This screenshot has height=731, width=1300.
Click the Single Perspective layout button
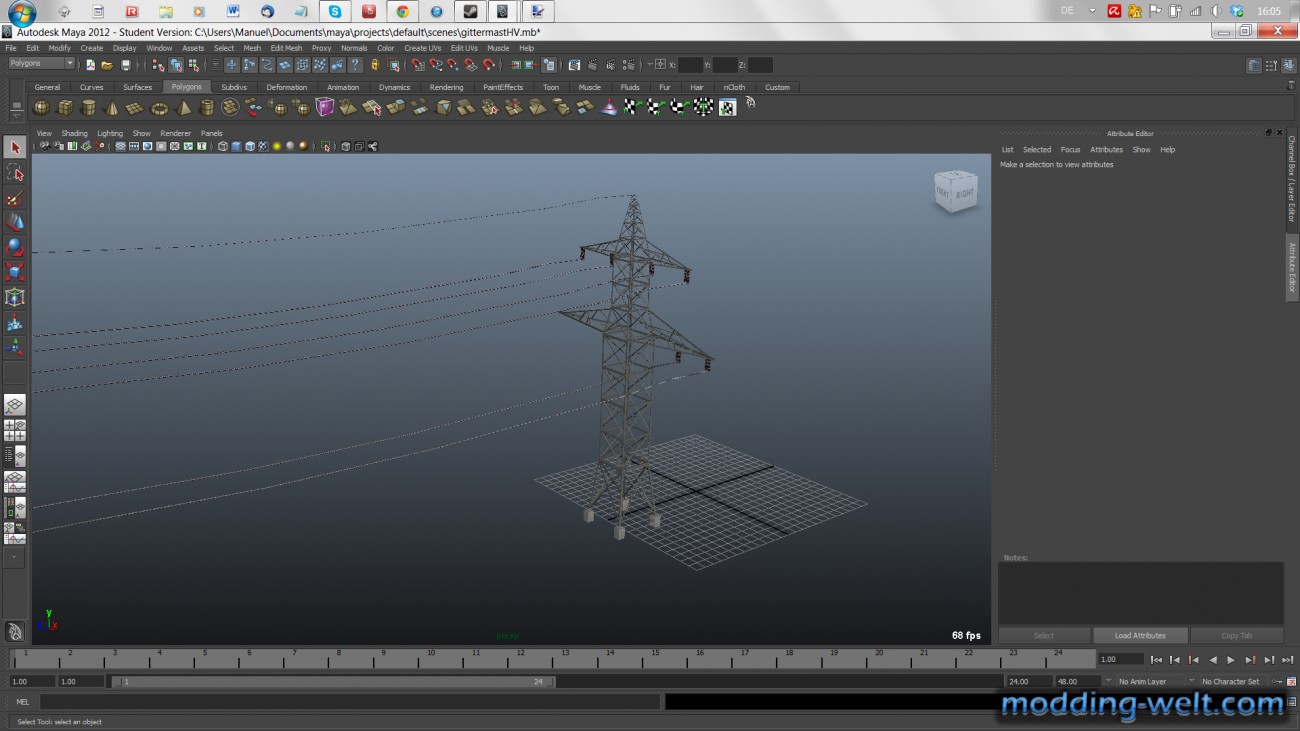(x=15, y=405)
